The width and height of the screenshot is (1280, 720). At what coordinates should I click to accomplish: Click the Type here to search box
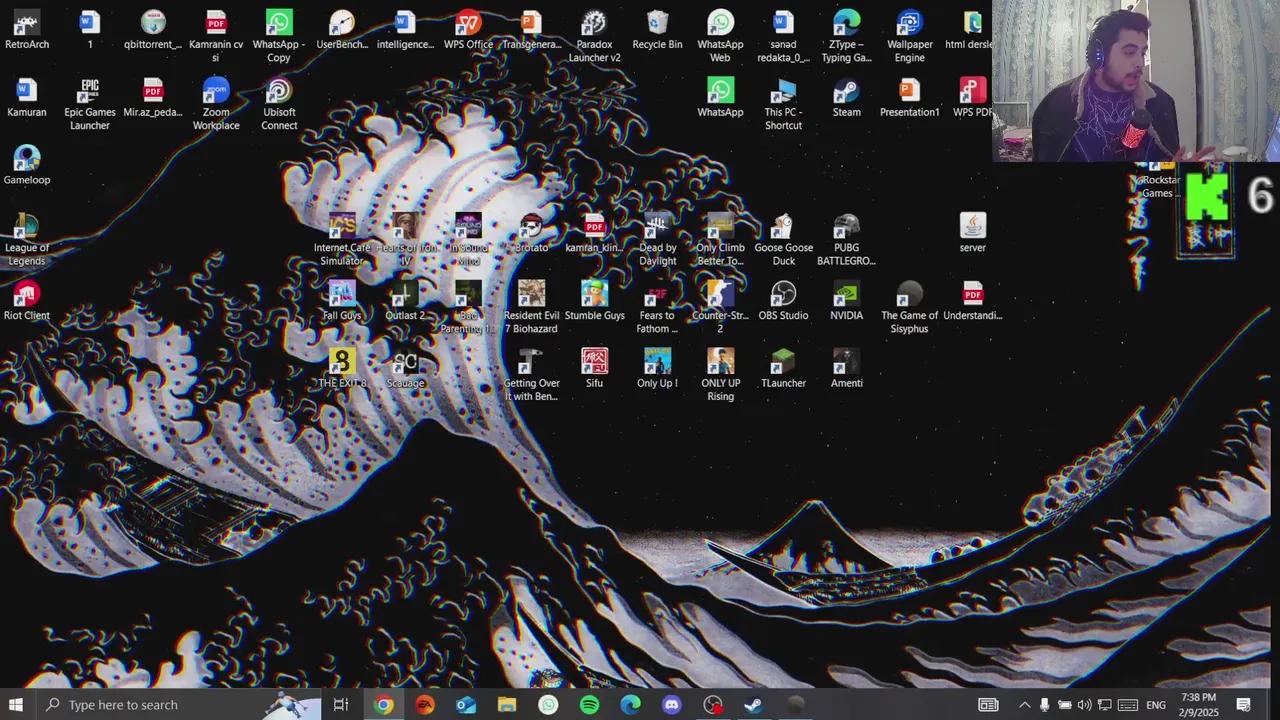coord(177,705)
